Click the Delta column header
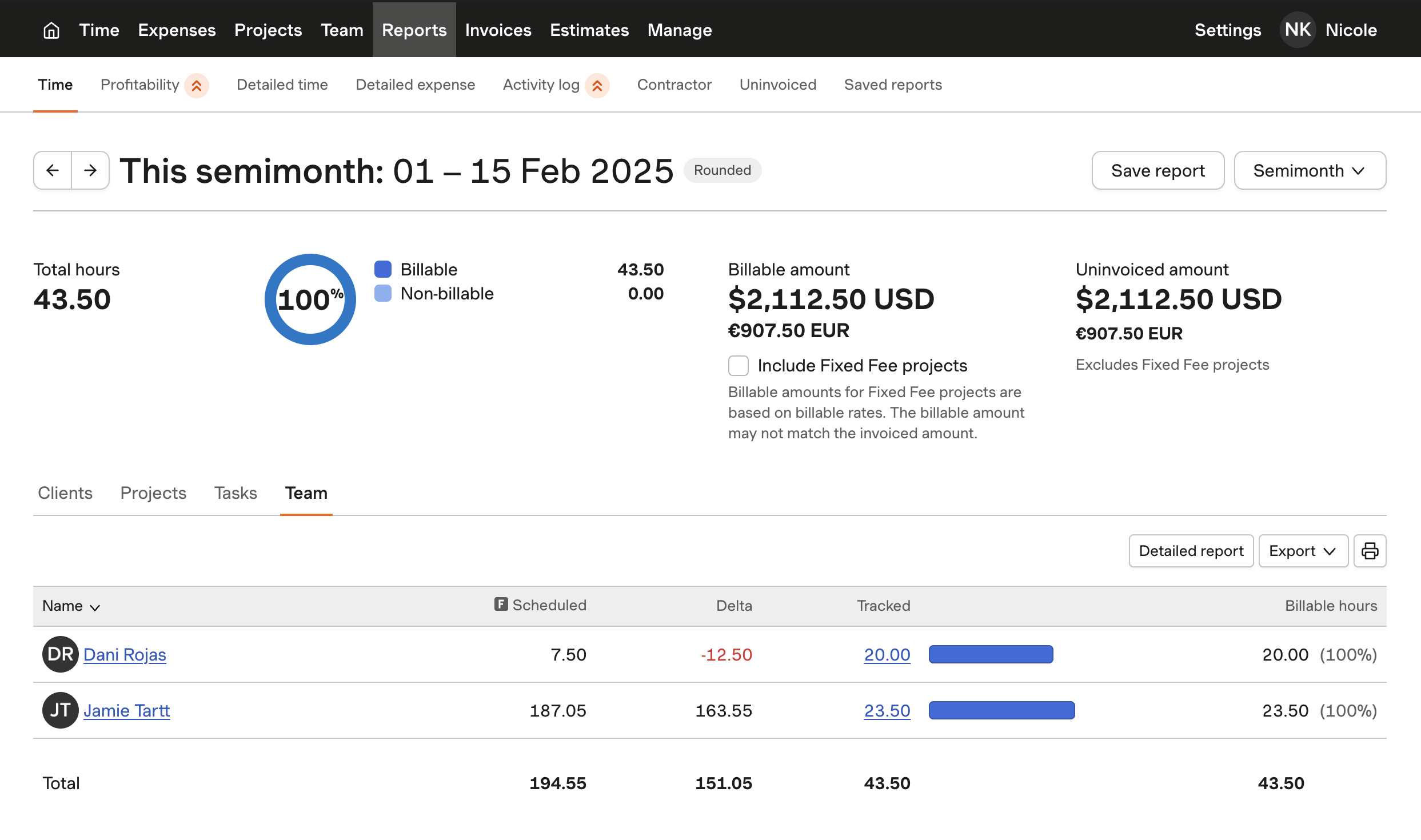The image size is (1421, 840). 734,606
